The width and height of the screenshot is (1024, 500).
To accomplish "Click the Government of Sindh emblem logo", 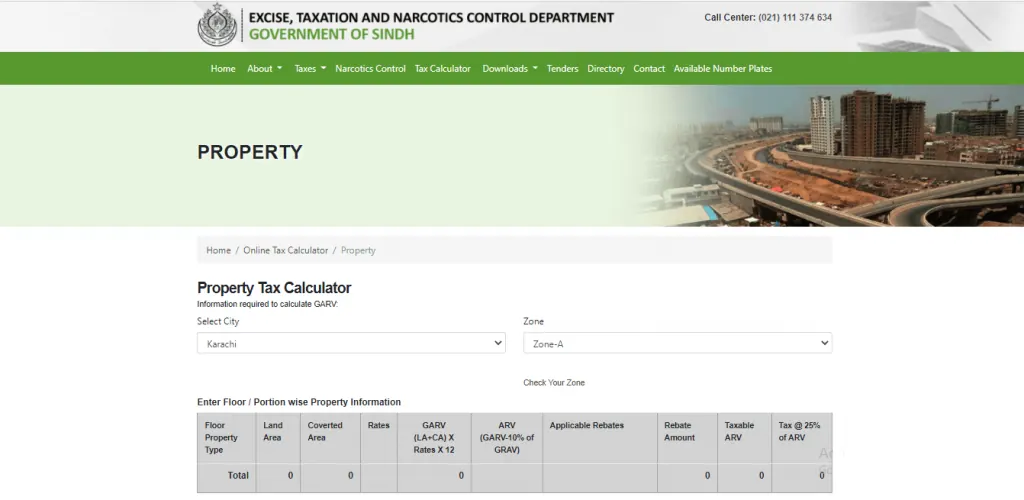I will (217, 25).
